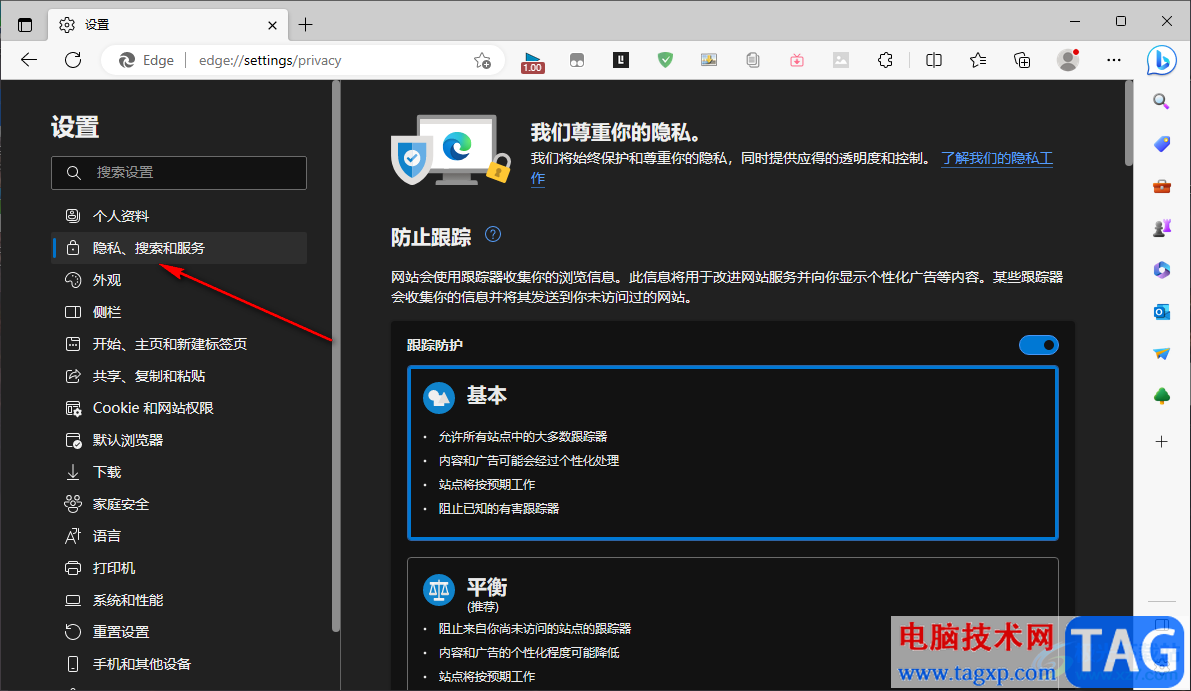
Task: Open the sidebar shopping tag icon
Action: point(1161,144)
